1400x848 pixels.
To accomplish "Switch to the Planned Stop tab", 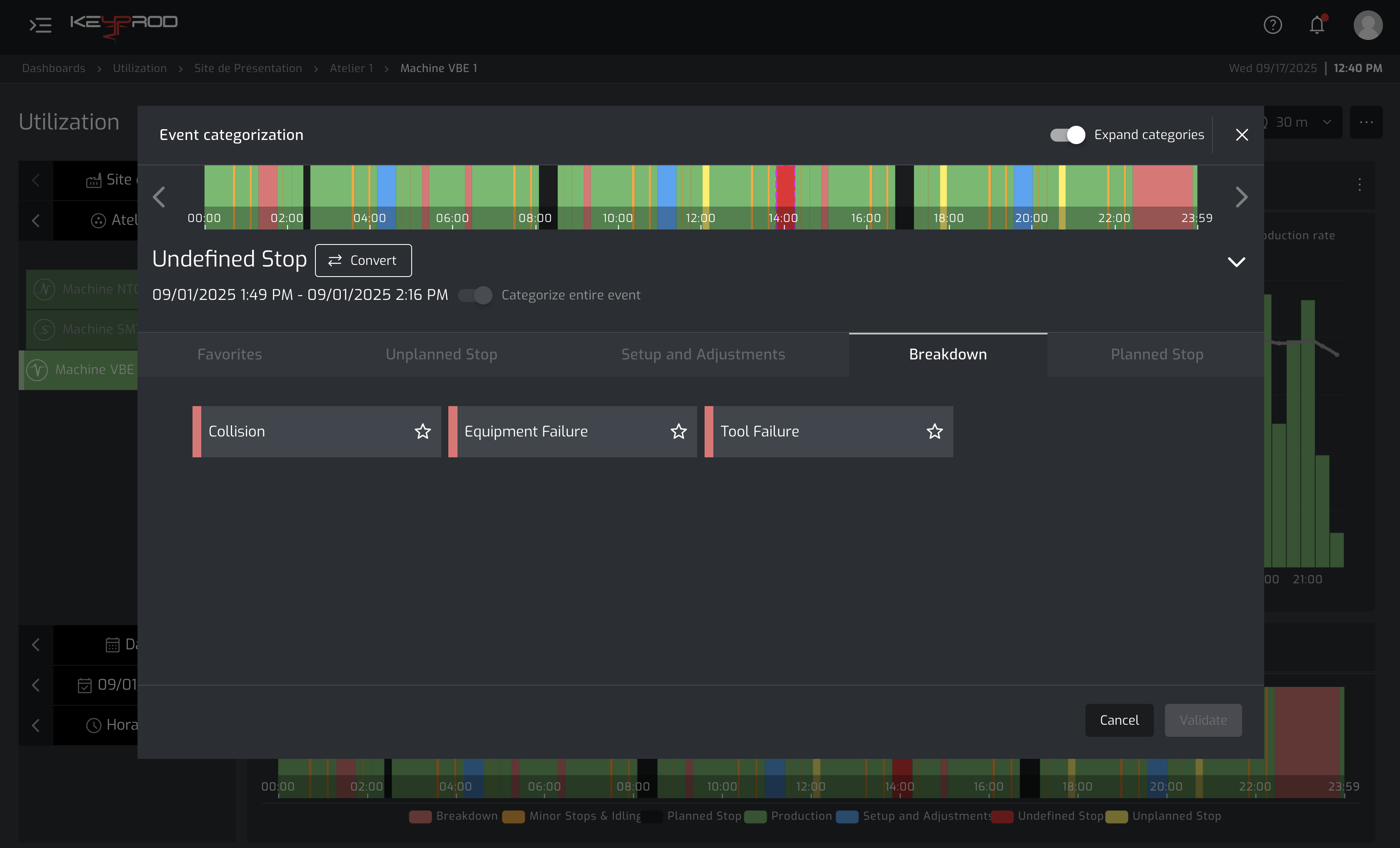I will (x=1157, y=354).
